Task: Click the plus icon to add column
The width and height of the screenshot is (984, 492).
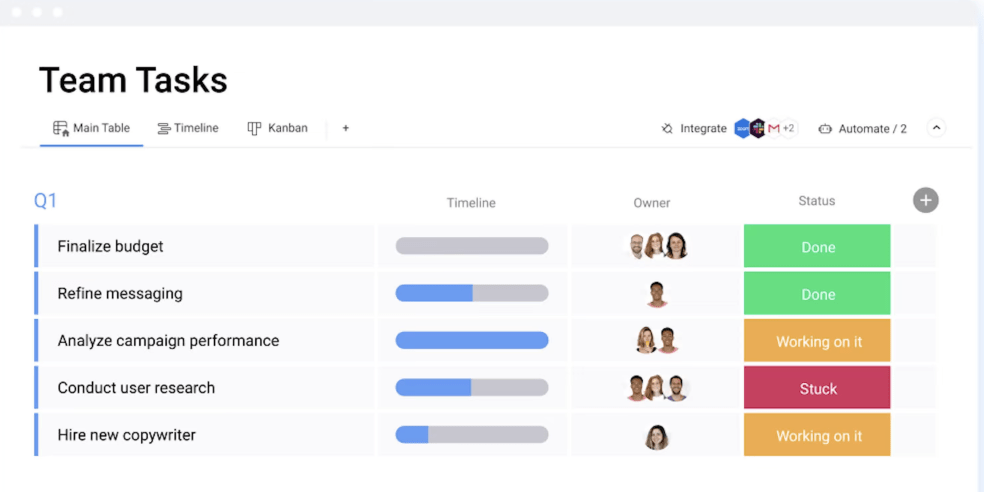Action: tap(925, 201)
